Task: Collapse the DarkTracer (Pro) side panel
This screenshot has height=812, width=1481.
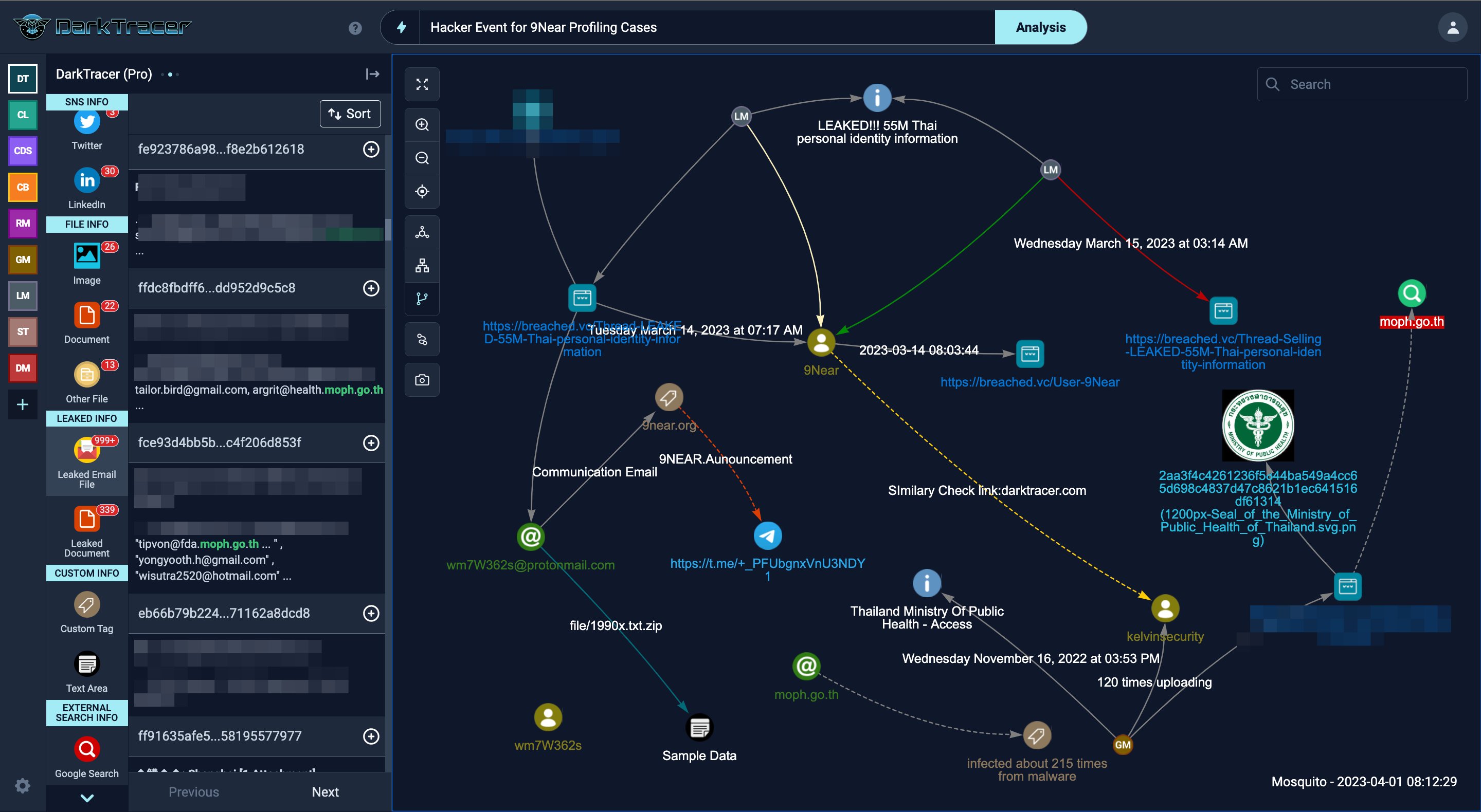Action: click(372, 74)
